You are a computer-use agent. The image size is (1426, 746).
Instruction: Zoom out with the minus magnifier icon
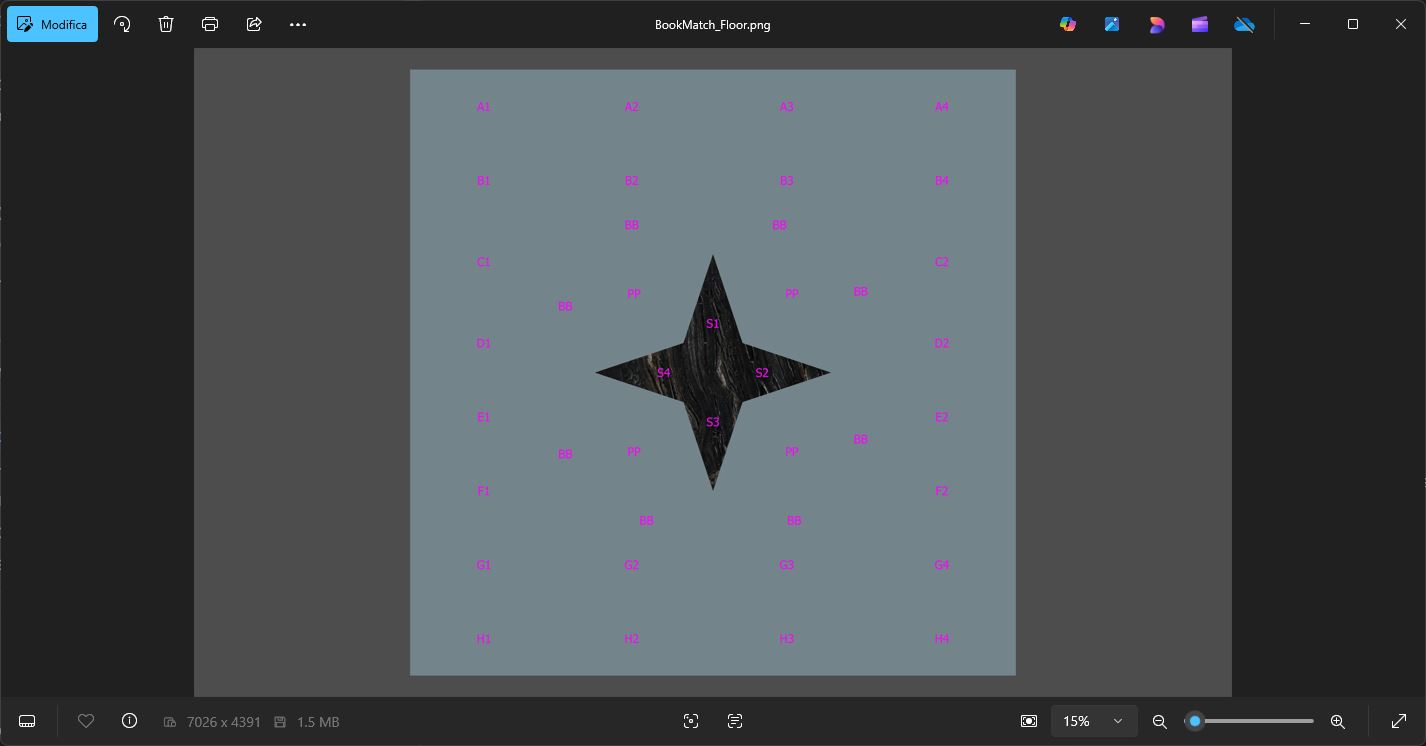click(x=1160, y=721)
